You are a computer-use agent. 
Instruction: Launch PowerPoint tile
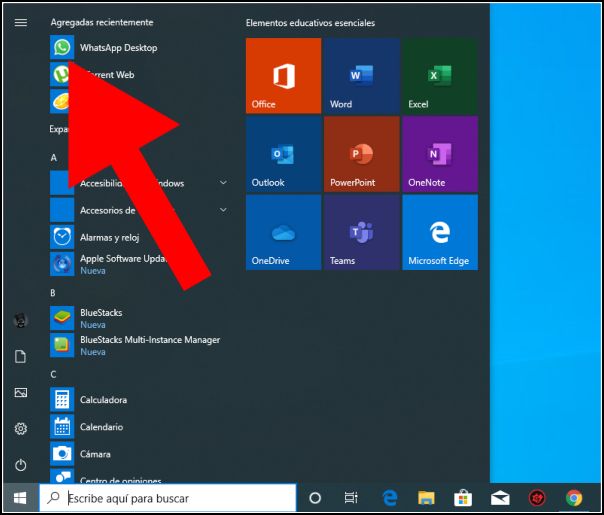[361, 154]
